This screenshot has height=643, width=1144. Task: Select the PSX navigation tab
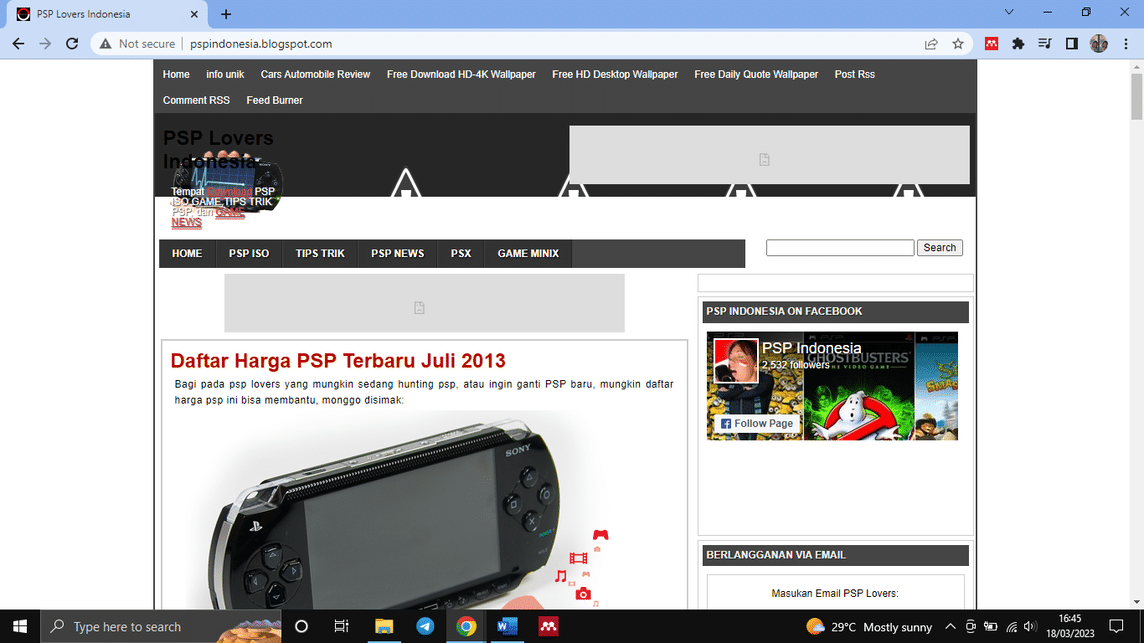(x=460, y=253)
